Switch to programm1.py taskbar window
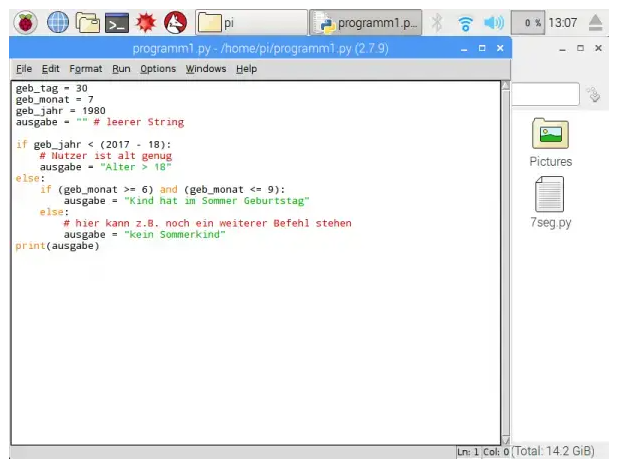Screen dimensions: 622x465 click(365, 23)
